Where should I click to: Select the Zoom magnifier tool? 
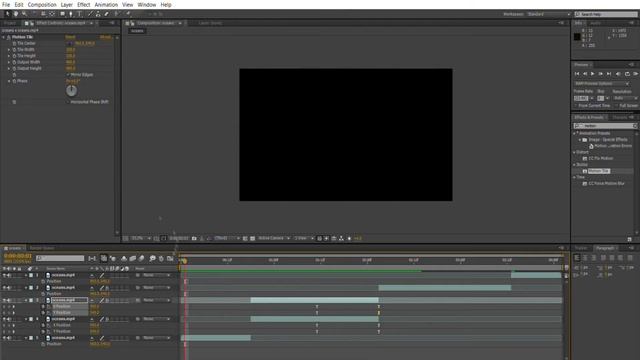(24, 13)
